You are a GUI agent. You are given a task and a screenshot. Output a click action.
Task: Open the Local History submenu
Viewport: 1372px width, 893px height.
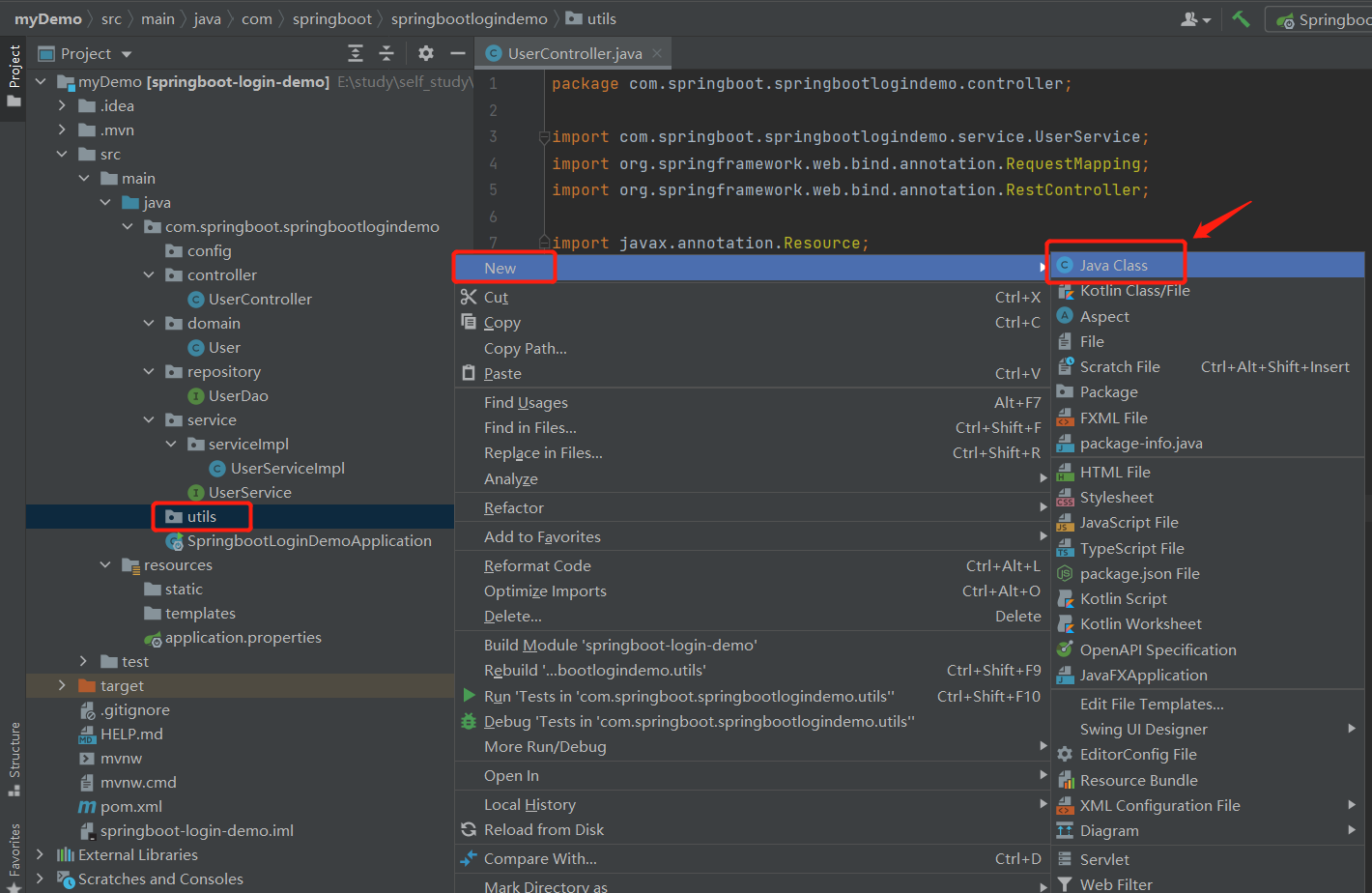(x=753, y=804)
